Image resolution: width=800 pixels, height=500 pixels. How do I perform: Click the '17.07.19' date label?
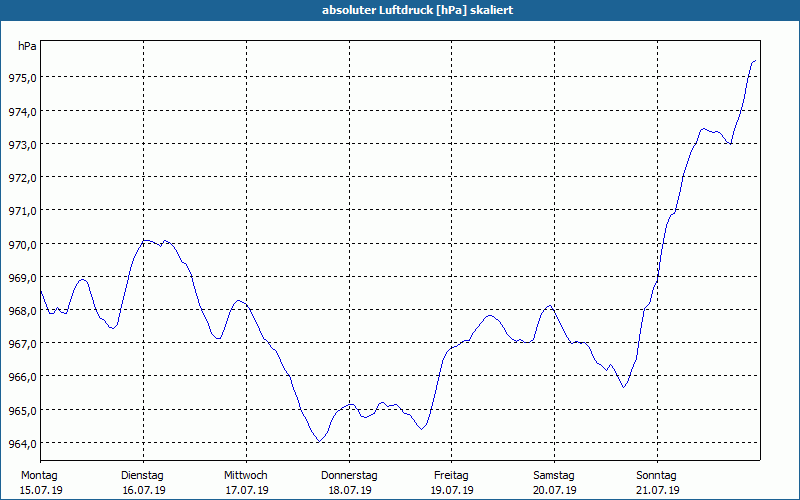[x=247, y=490]
